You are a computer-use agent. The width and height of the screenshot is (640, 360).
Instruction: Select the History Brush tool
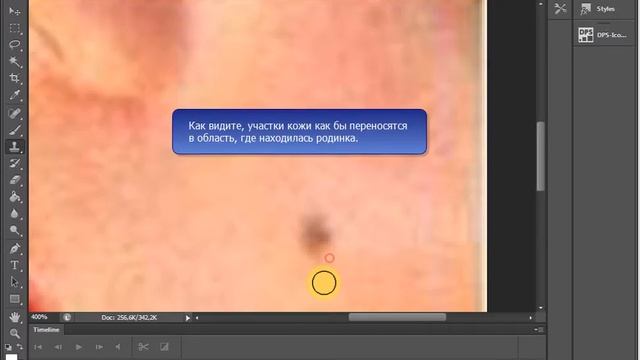pos(15,163)
